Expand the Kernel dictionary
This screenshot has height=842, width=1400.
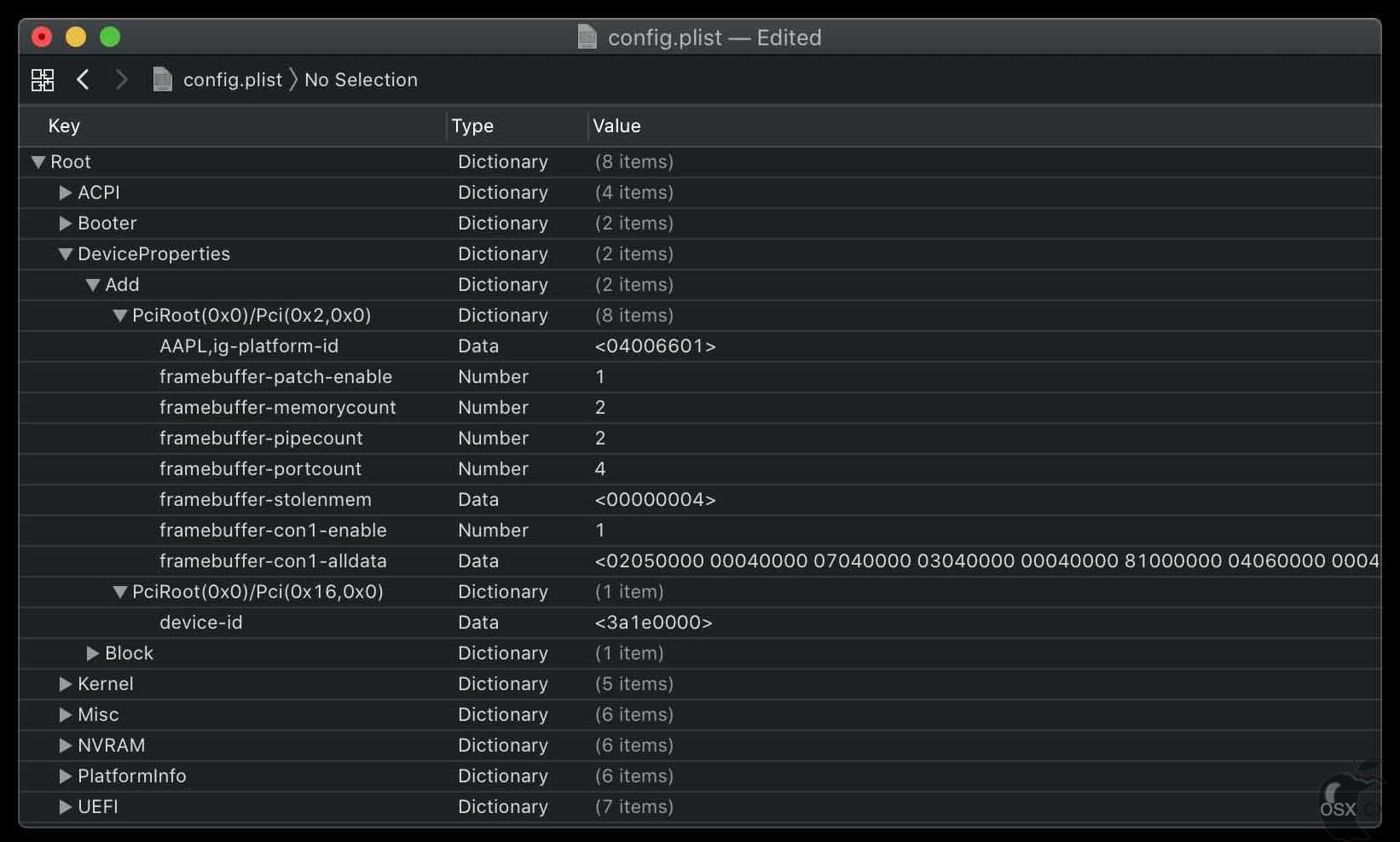coord(65,684)
